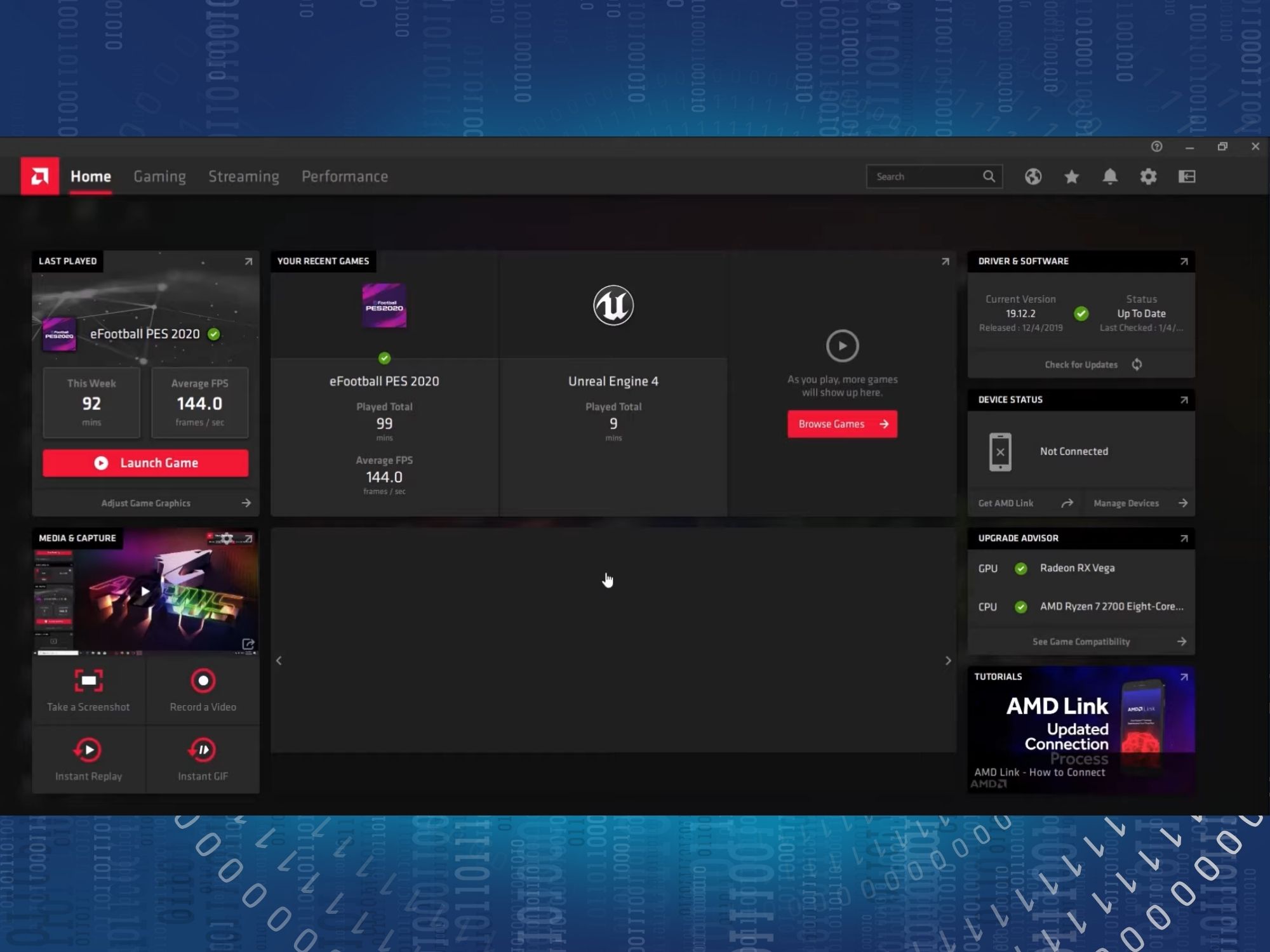Screen dimensions: 1270x952
Task: Expand the Tutorials panel arrow
Action: coord(1184,677)
